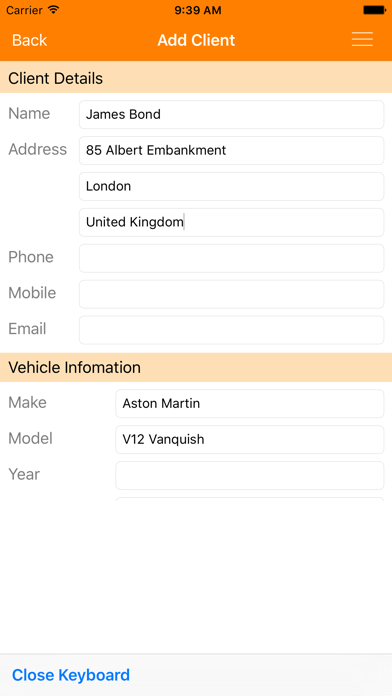Select the empty Phone field
The width and height of the screenshot is (392, 696).
[x=231, y=258]
